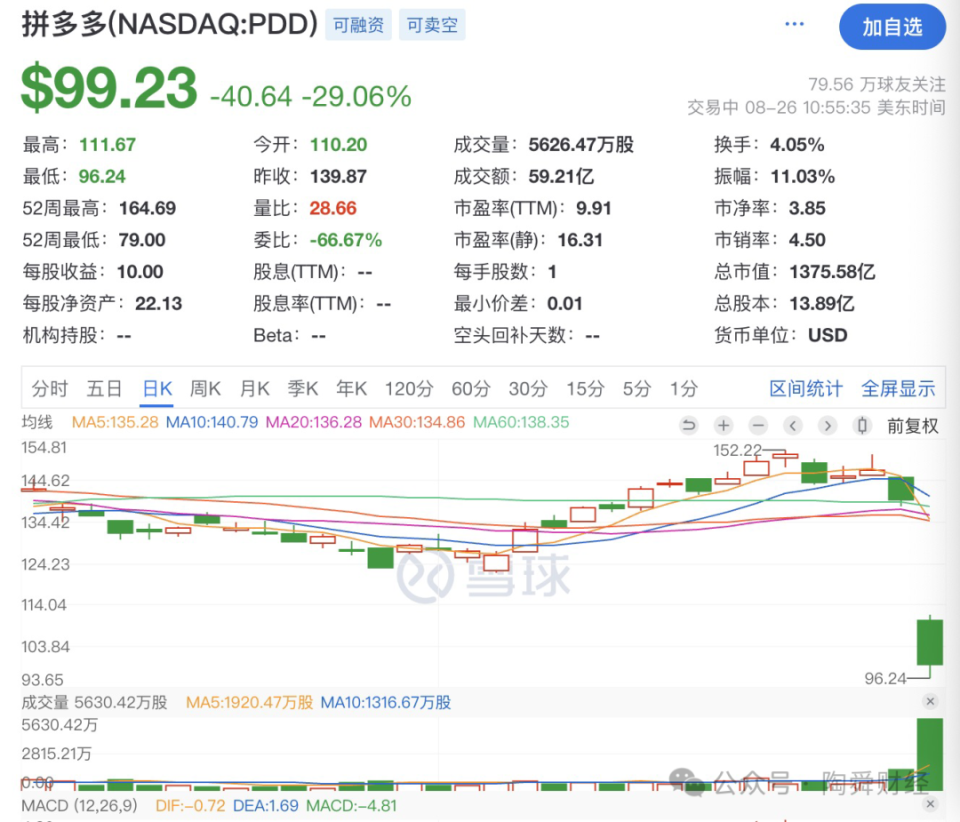Click the 成交额 value 59.21亿
960x822 pixels.
pyautogui.click(x=561, y=176)
